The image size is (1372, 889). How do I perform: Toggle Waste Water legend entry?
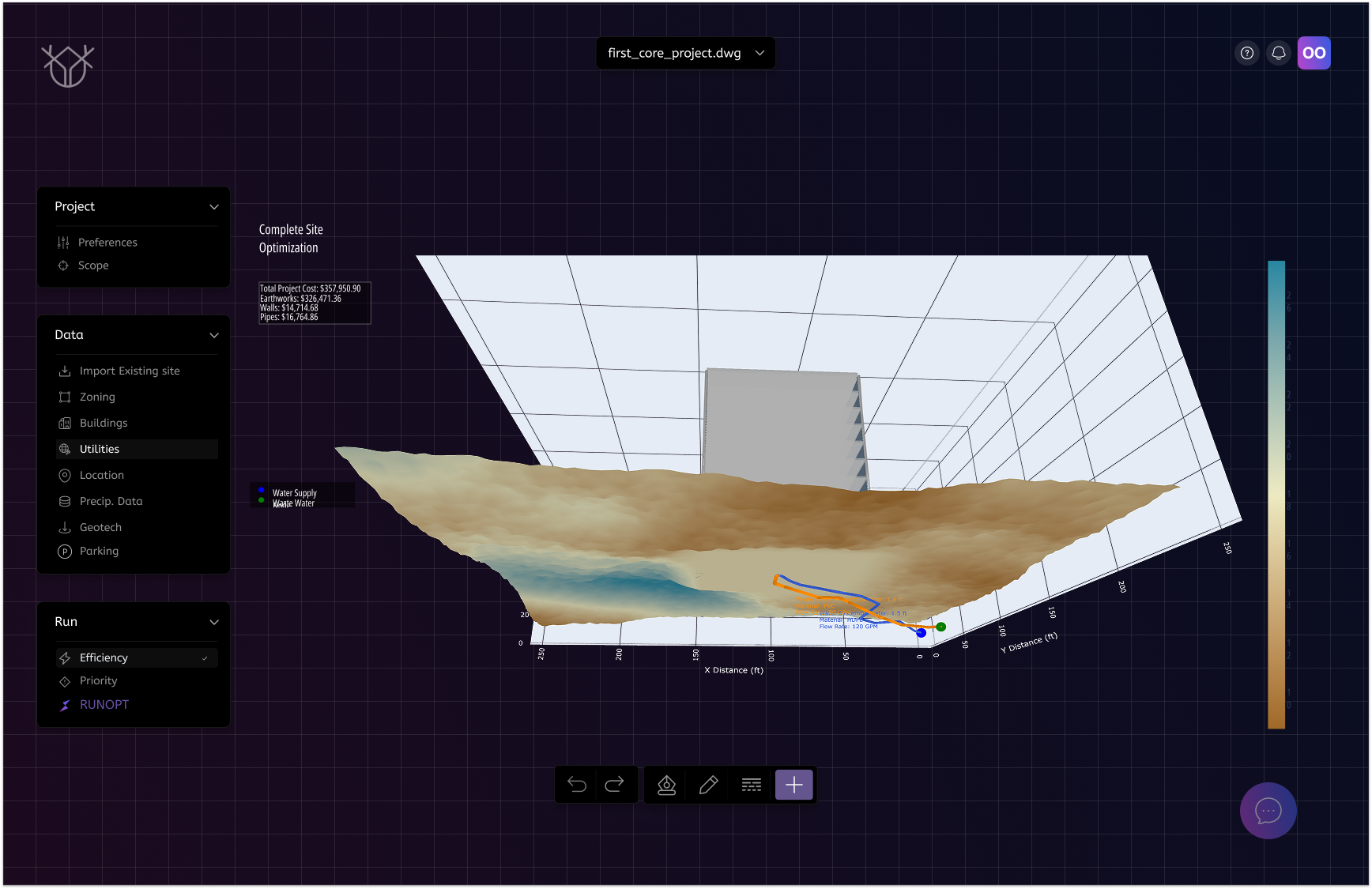[x=294, y=503]
